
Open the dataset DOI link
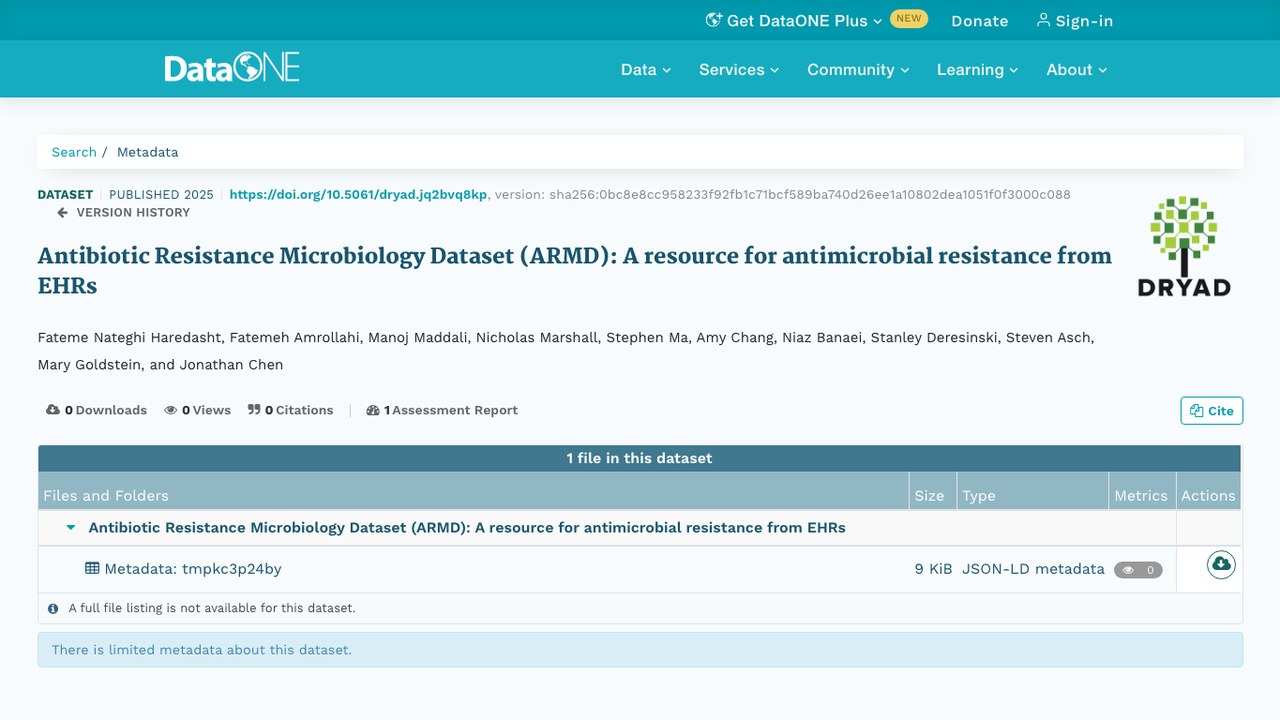pos(358,194)
